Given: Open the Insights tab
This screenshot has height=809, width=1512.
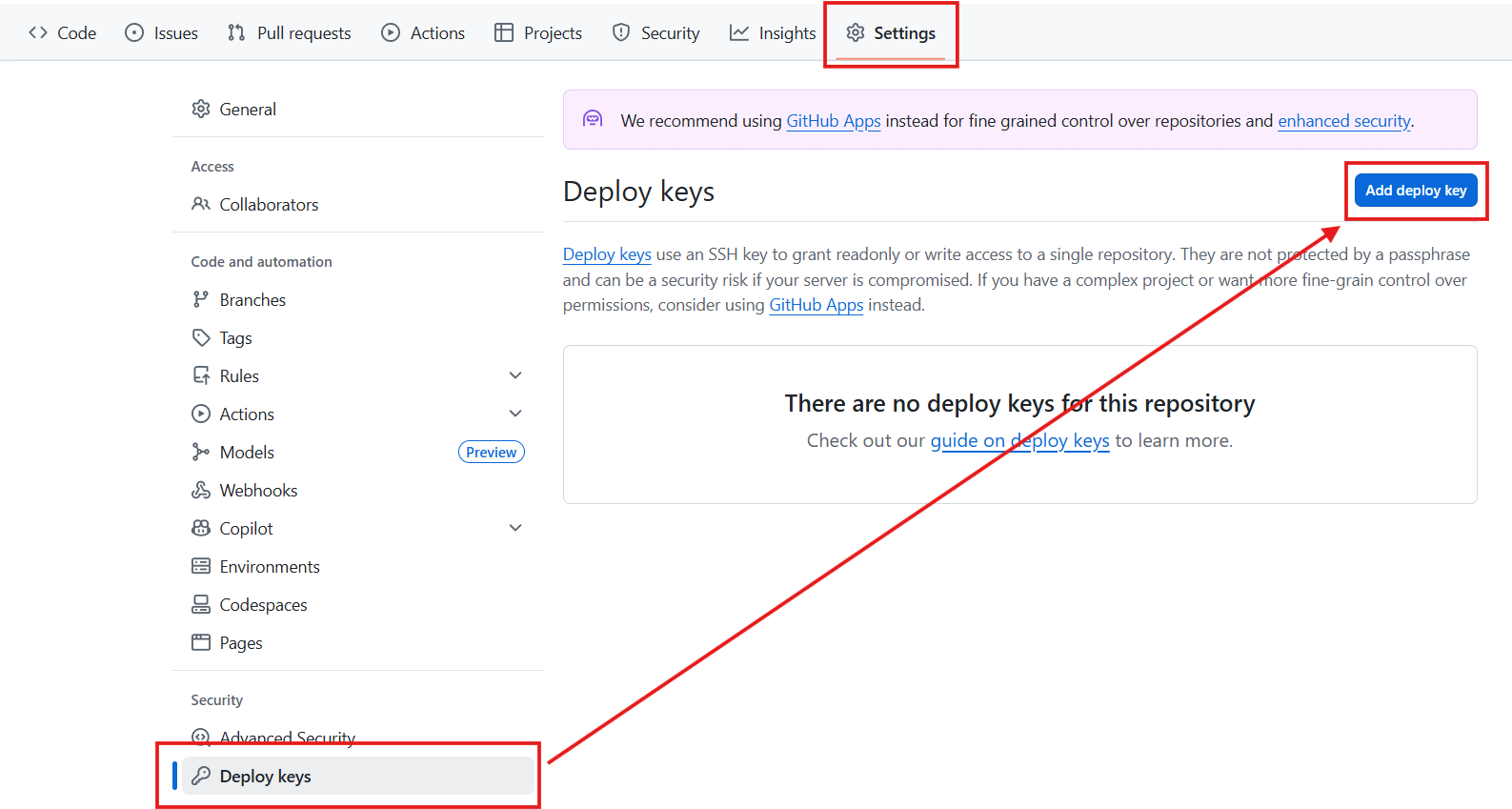Looking at the screenshot, I should (x=773, y=32).
